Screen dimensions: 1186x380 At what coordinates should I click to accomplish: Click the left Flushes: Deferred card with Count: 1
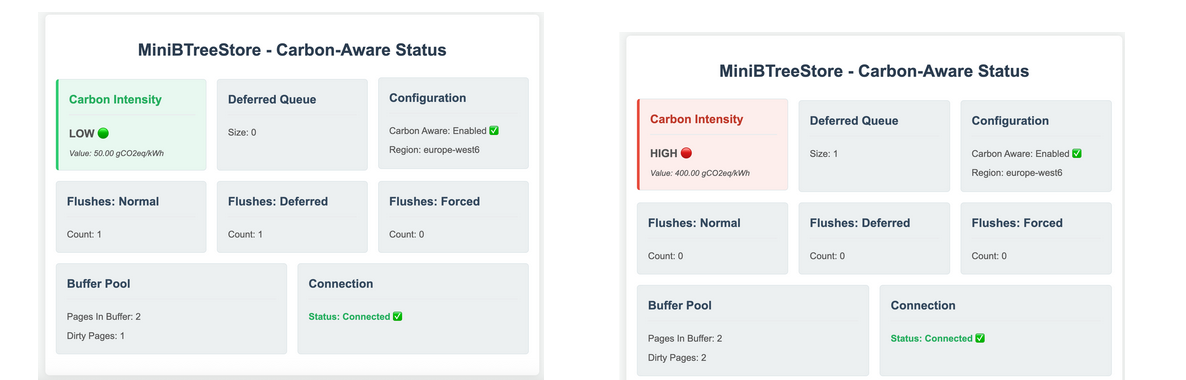292,216
